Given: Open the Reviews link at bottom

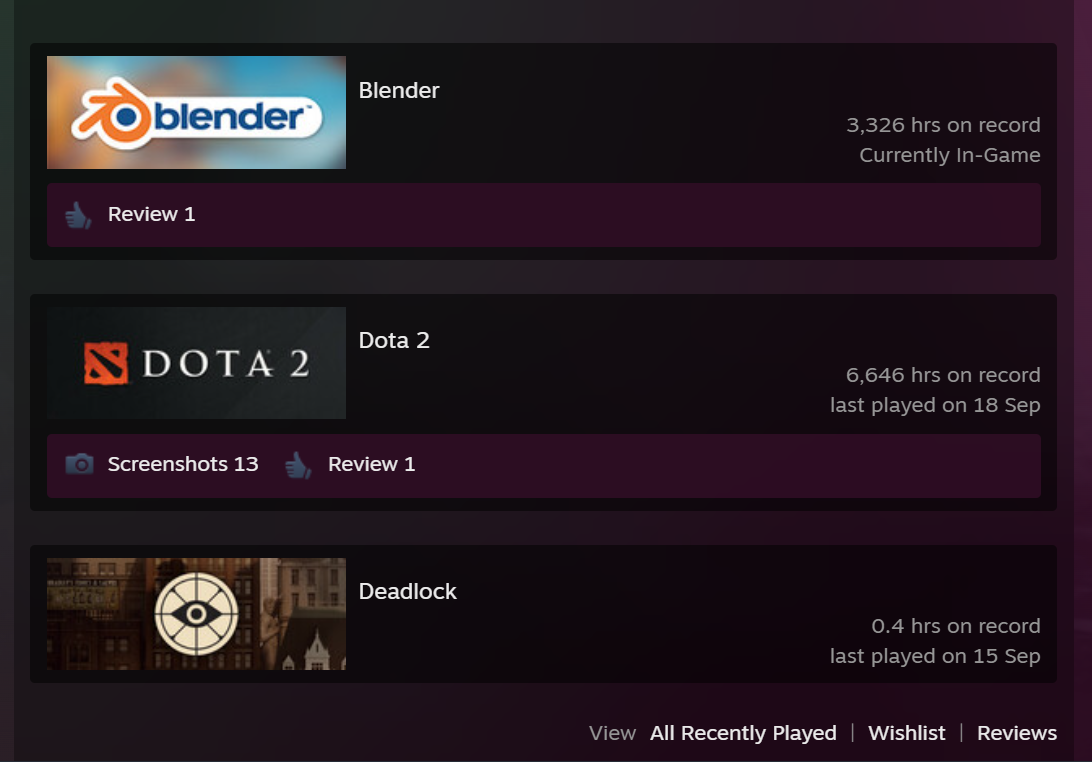Looking at the screenshot, I should click(x=1017, y=733).
